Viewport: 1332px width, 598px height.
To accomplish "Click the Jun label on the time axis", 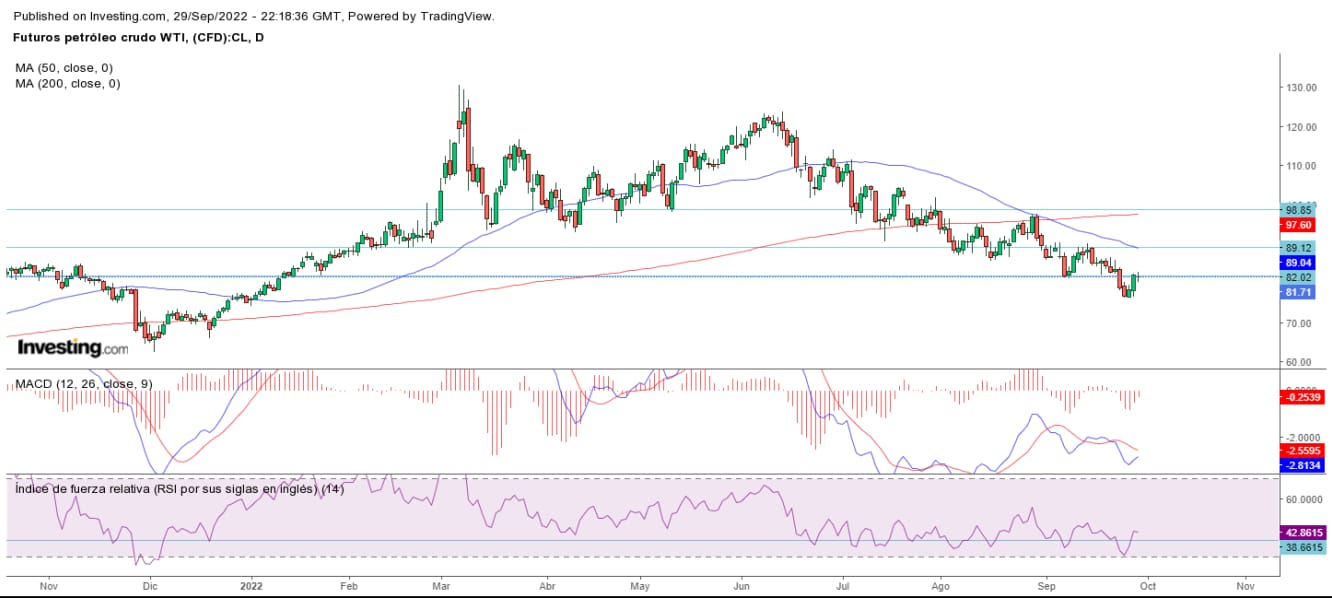I will [x=742, y=586].
